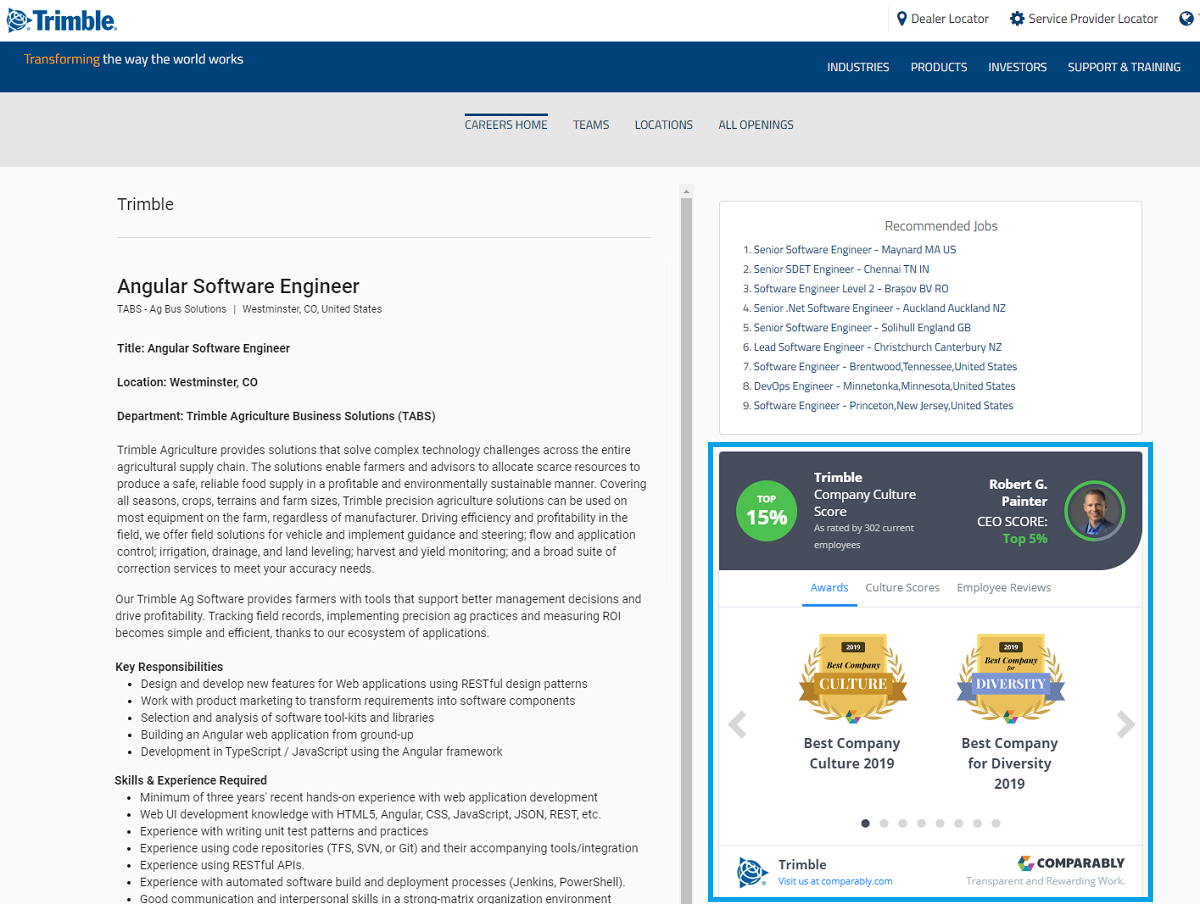The image size is (1200, 904).
Task: Click the Best Company Culture 2019 badge
Action: click(x=853, y=680)
